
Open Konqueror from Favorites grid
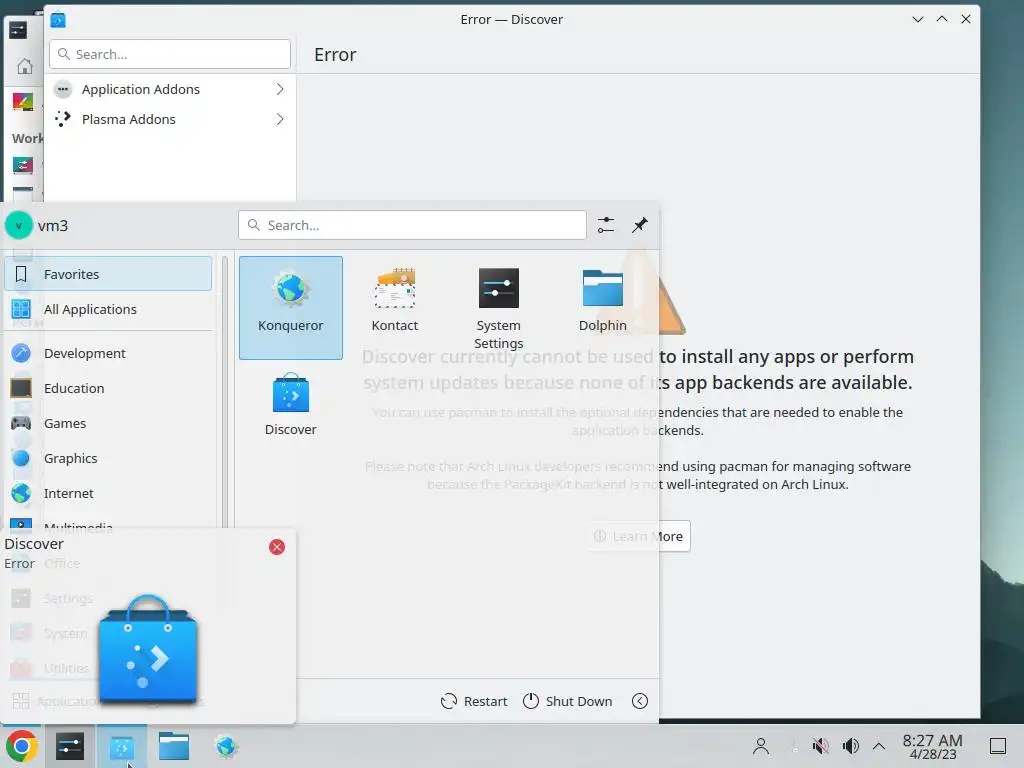point(291,308)
